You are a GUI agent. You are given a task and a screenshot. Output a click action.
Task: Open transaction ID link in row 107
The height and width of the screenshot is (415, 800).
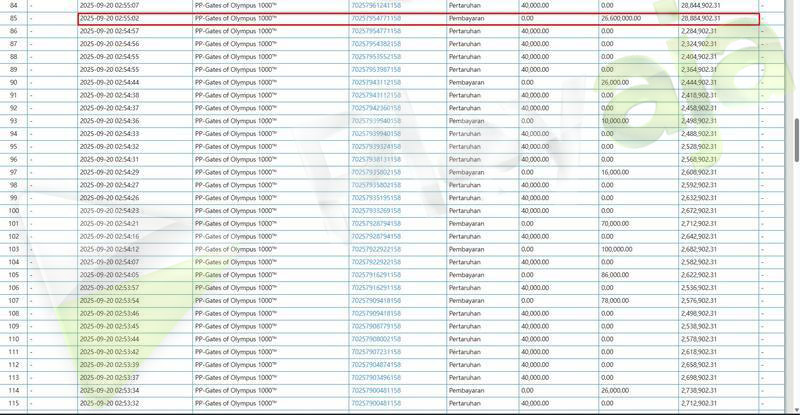coord(376,300)
